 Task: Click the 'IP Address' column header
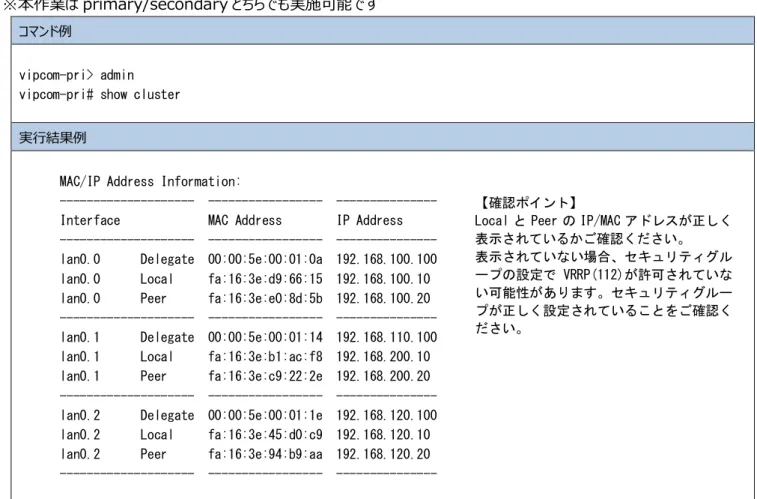point(370,221)
